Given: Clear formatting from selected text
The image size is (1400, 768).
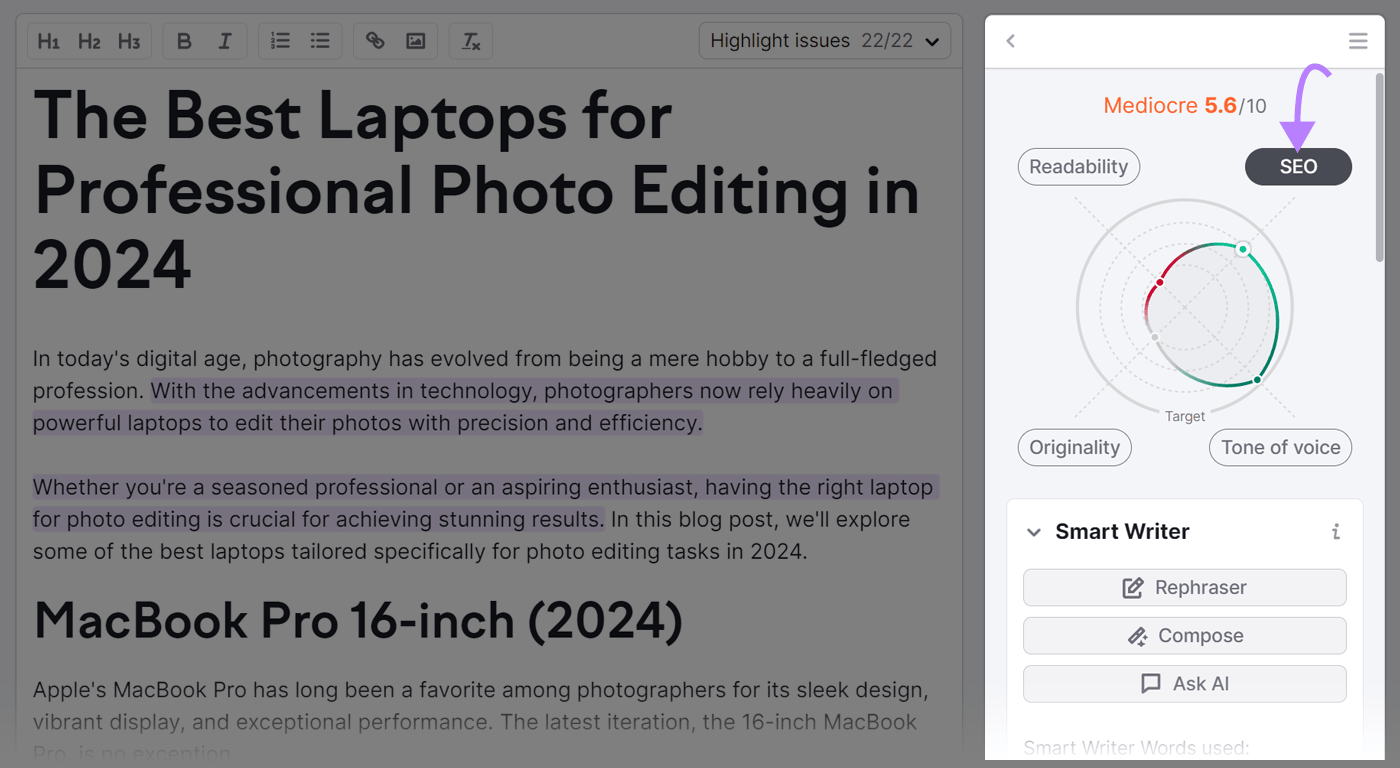Looking at the screenshot, I should 470,41.
